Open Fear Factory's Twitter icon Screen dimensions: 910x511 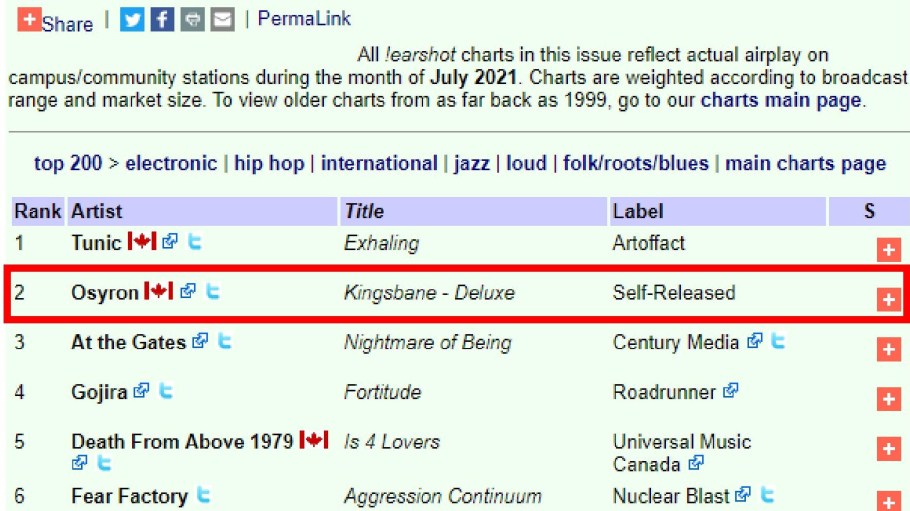coord(203,495)
